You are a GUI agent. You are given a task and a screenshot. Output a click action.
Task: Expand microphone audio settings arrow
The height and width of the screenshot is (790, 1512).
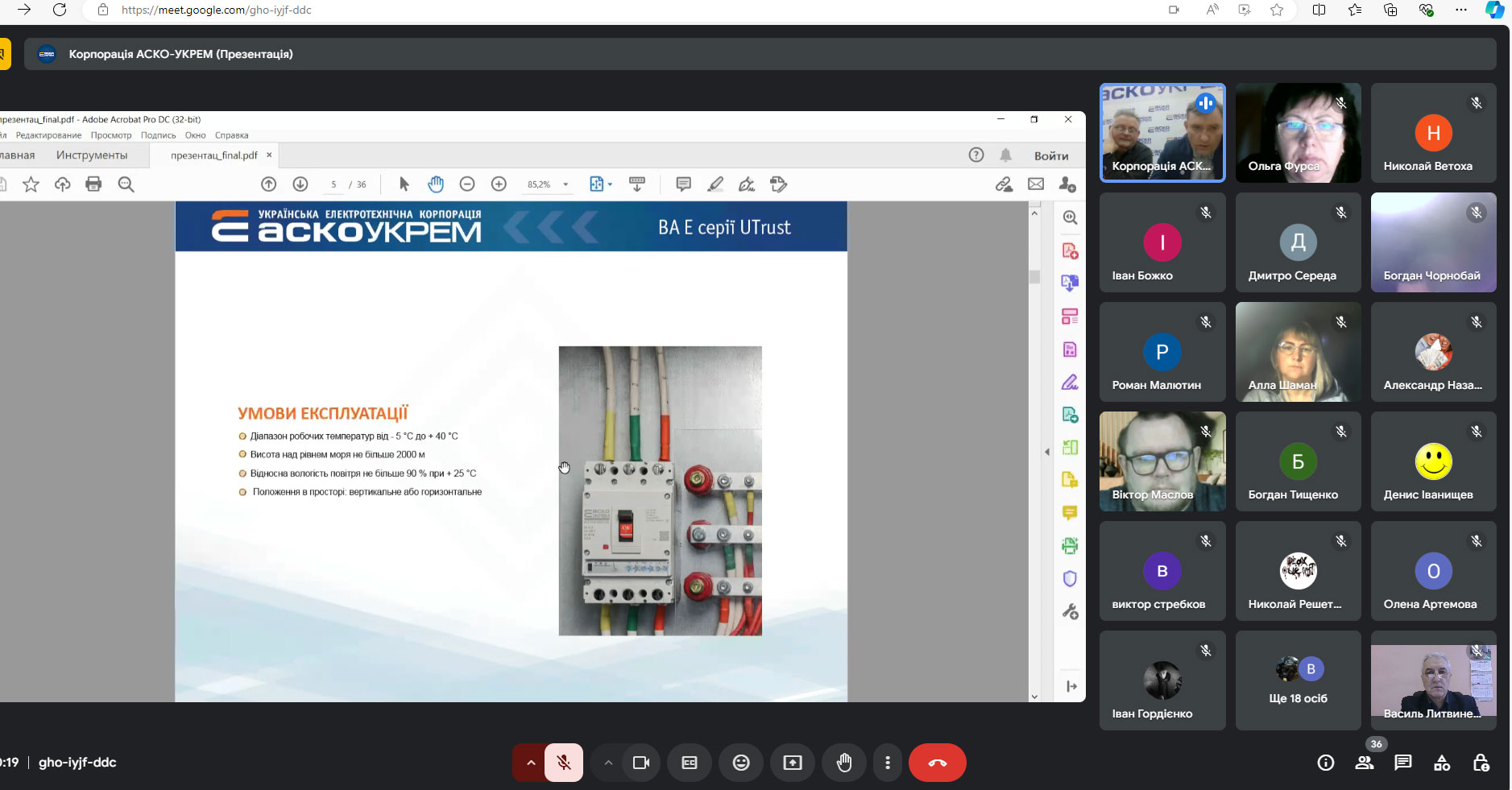[530, 763]
